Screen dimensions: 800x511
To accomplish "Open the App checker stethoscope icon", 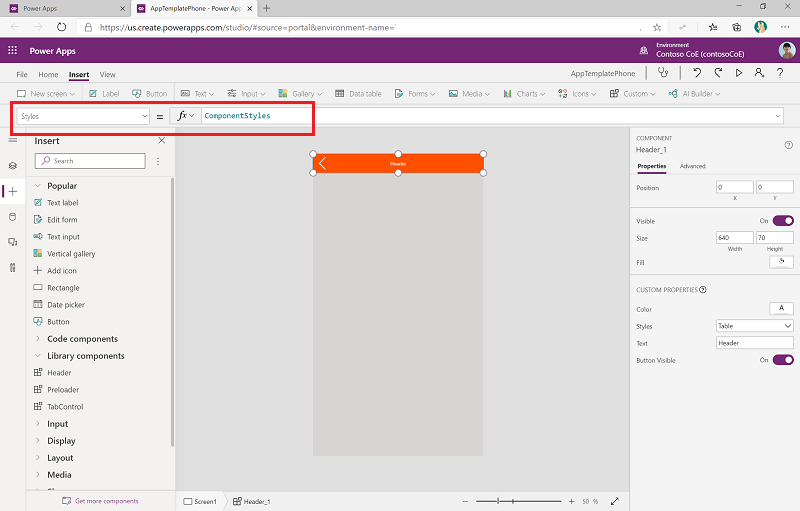I will point(661,73).
